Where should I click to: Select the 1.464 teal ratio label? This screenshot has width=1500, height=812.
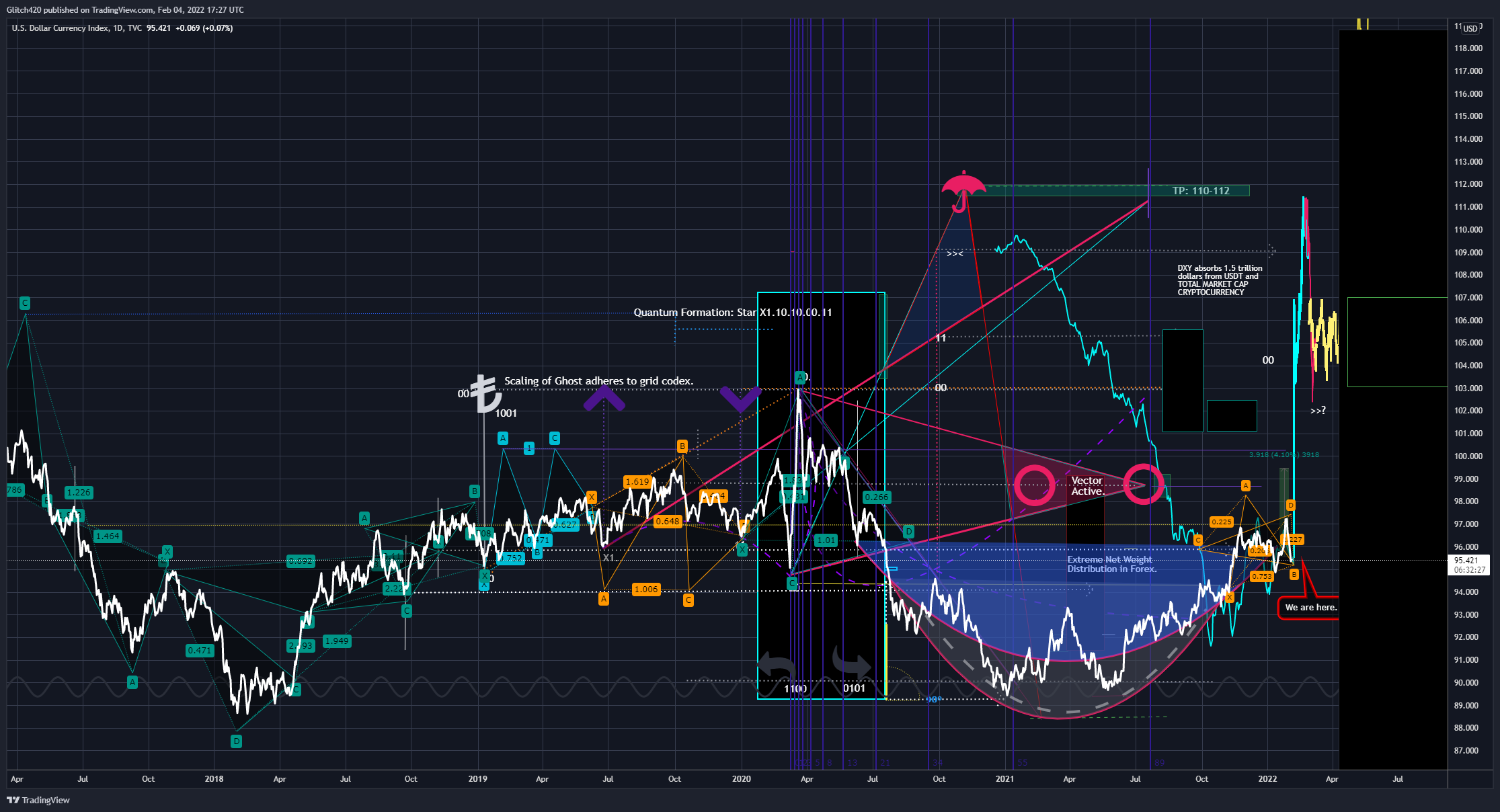108,536
